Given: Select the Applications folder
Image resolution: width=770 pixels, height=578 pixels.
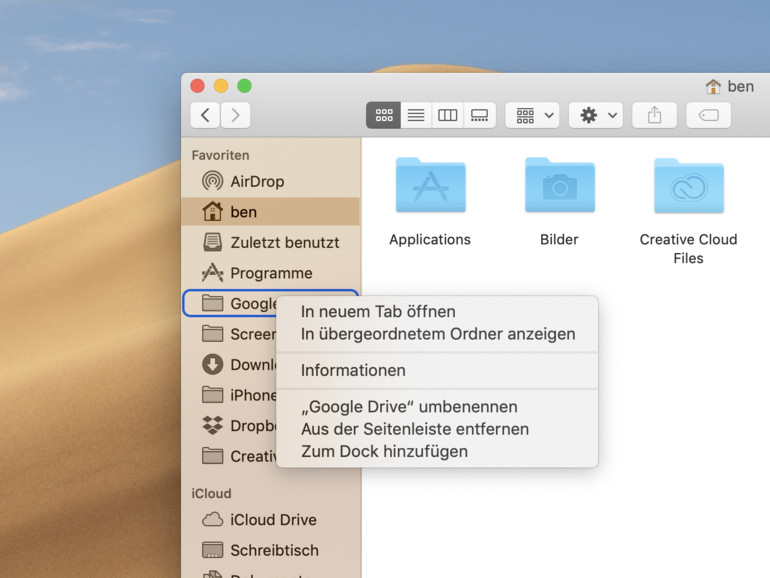Looking at the screenshot, I should point(430,200).
